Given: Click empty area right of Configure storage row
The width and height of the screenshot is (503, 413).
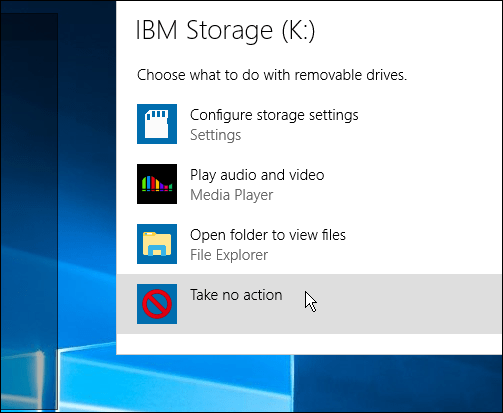Looking at the screenshot, I should tap(430, 124).
